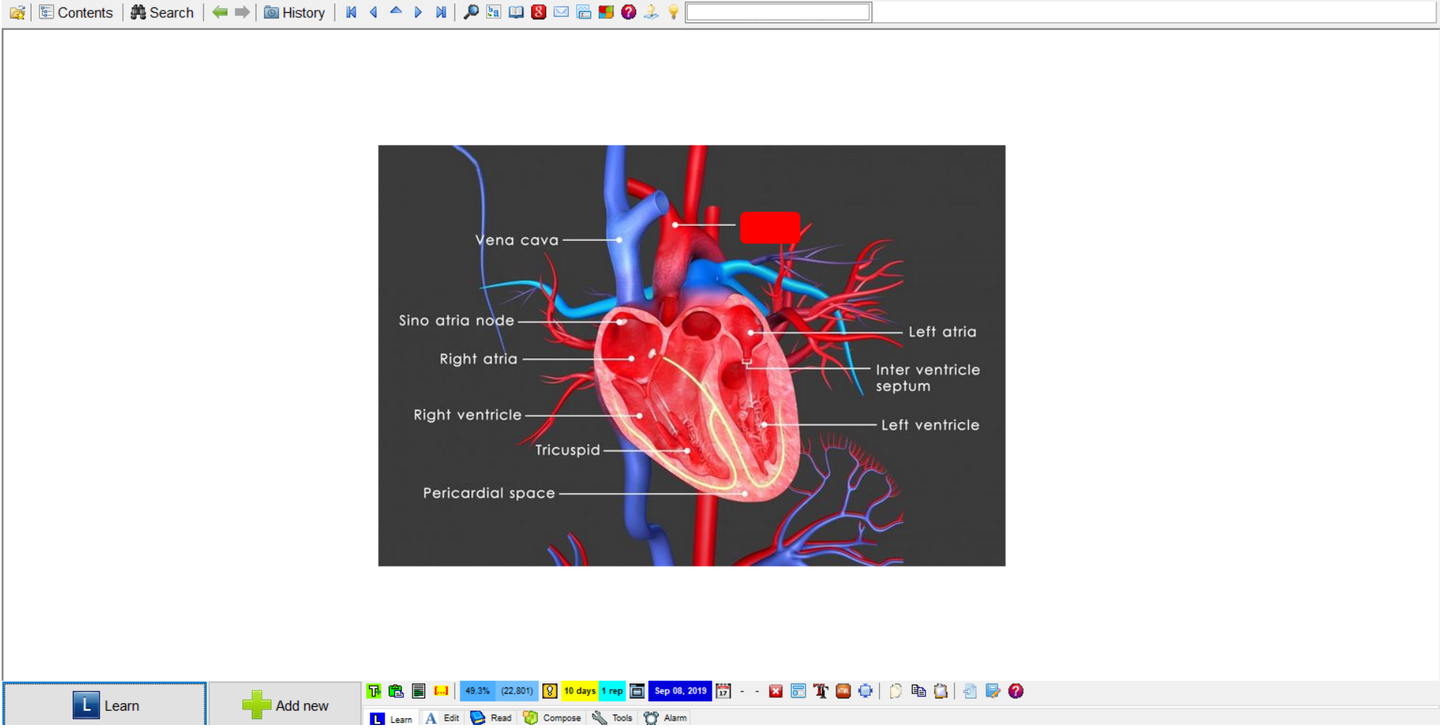Click the T font icon

821,691
